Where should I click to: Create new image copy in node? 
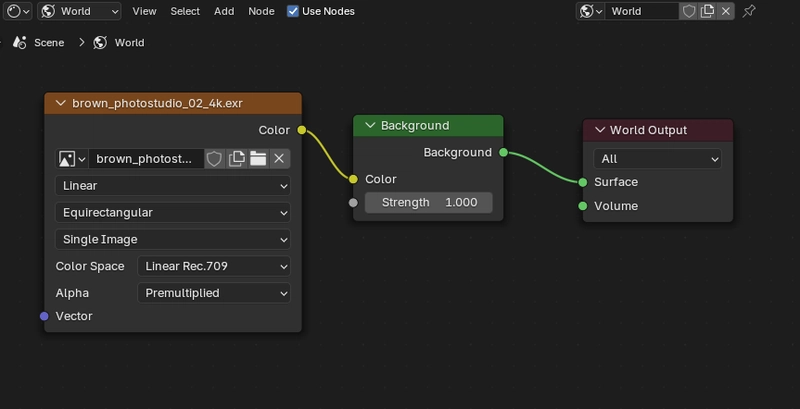point(236,159)
